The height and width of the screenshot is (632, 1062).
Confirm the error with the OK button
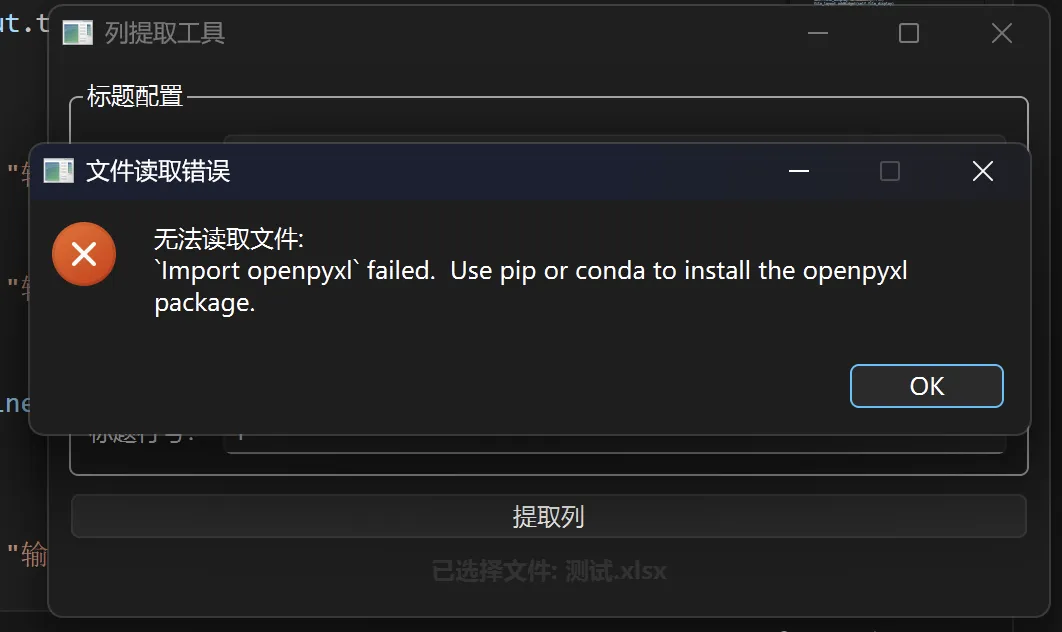(927, 386)
